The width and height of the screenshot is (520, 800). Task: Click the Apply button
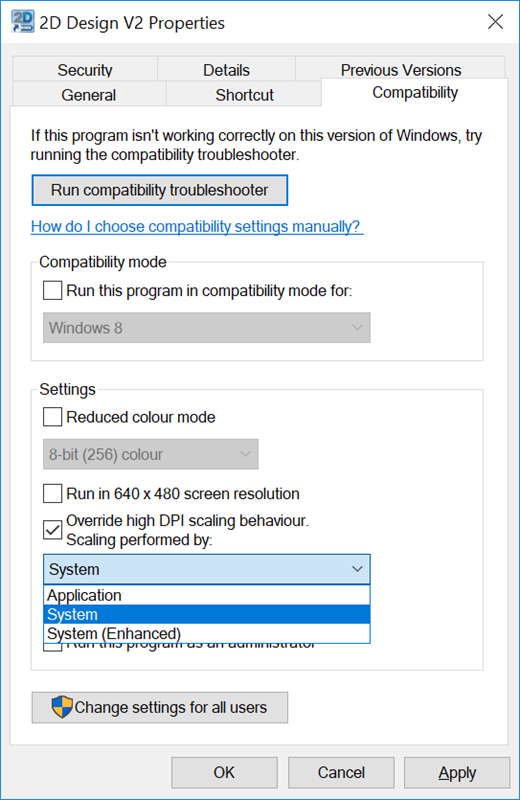[x=457, y=772]
